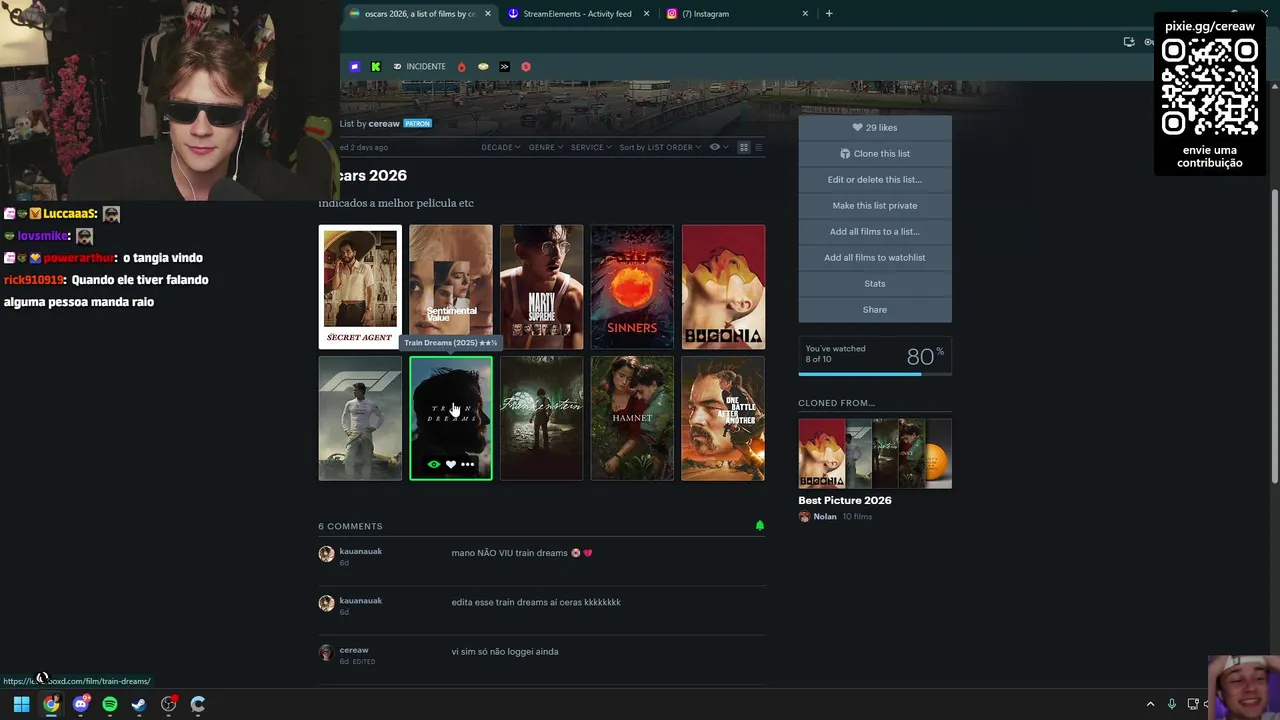The height and width of the screenshot is (720, 1280).
Task: Open the Windows Start menu
Action: pos(21,704)
